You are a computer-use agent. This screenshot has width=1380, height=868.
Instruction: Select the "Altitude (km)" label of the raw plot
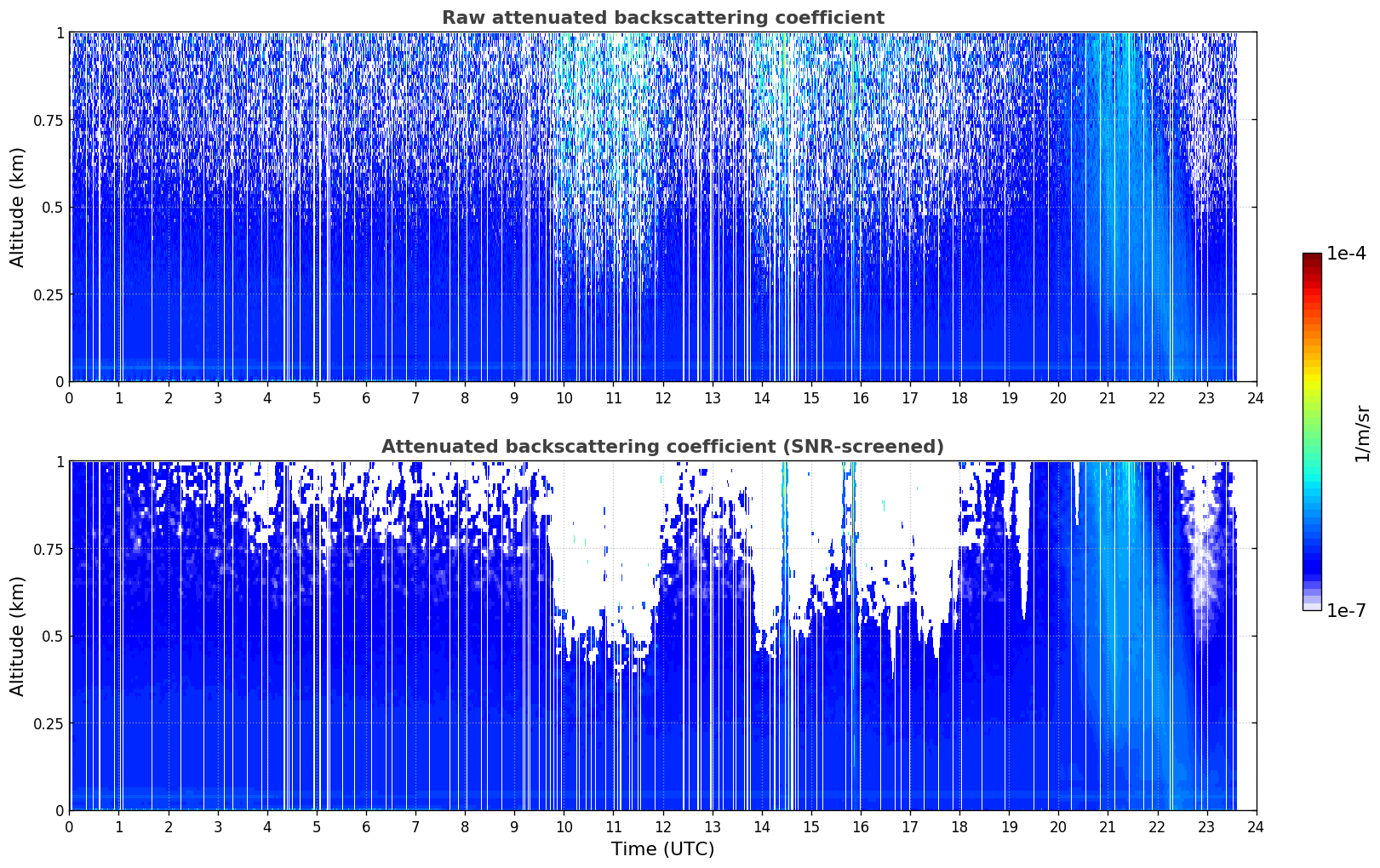[x=18, y=207]
